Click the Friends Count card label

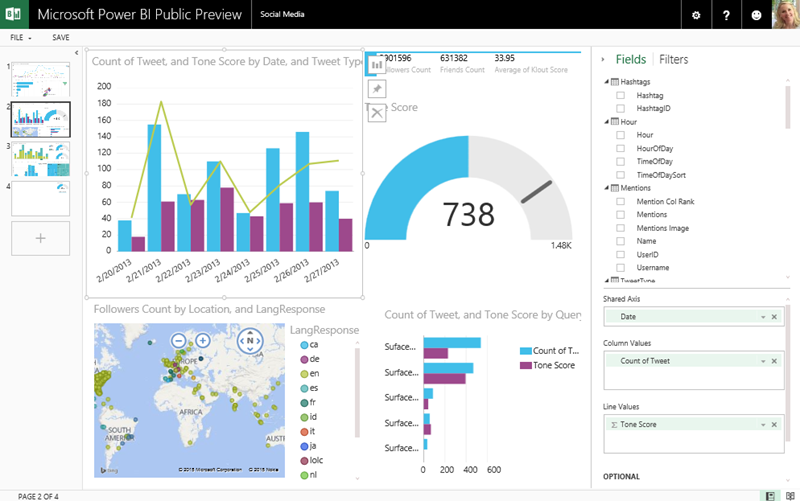click(462, 70)
